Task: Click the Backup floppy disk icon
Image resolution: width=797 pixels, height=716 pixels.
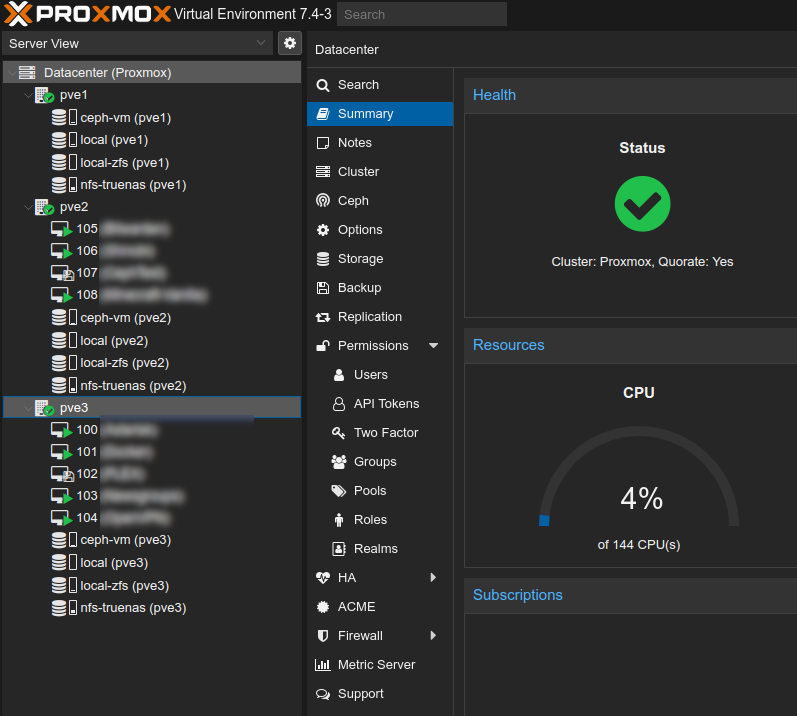Action: point(323,288)
